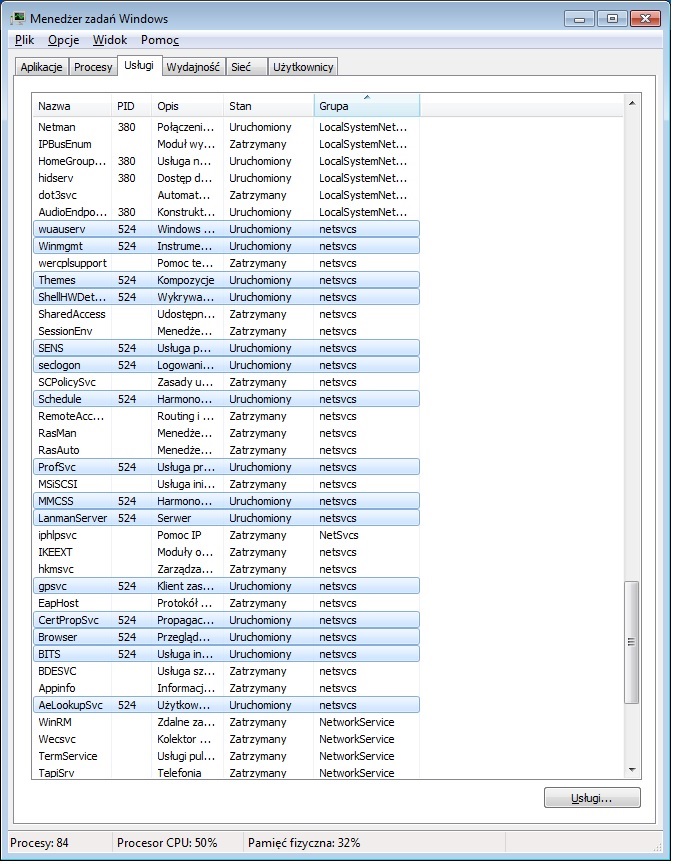Select the gpsvc service row
Viewport: 674px width, 864px height.
226,586
